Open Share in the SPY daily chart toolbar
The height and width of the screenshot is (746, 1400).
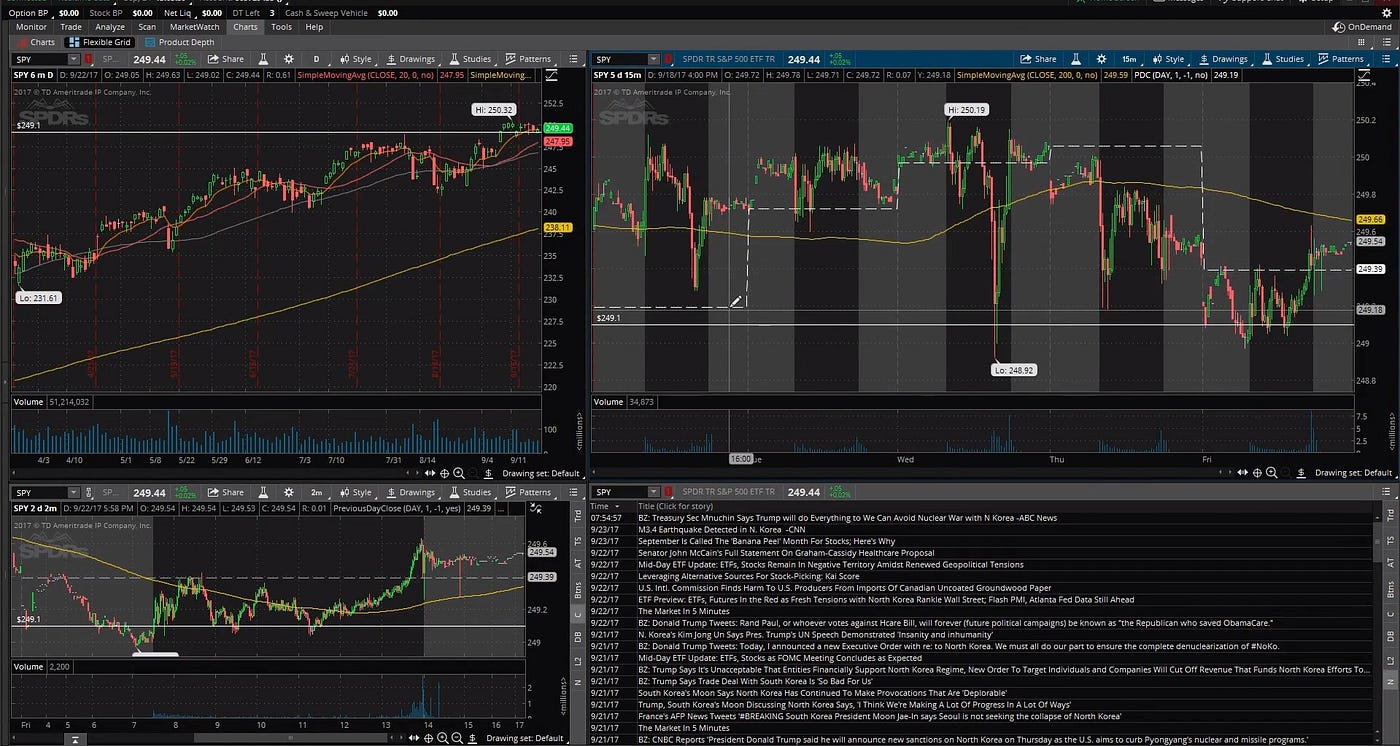(226, 59)
